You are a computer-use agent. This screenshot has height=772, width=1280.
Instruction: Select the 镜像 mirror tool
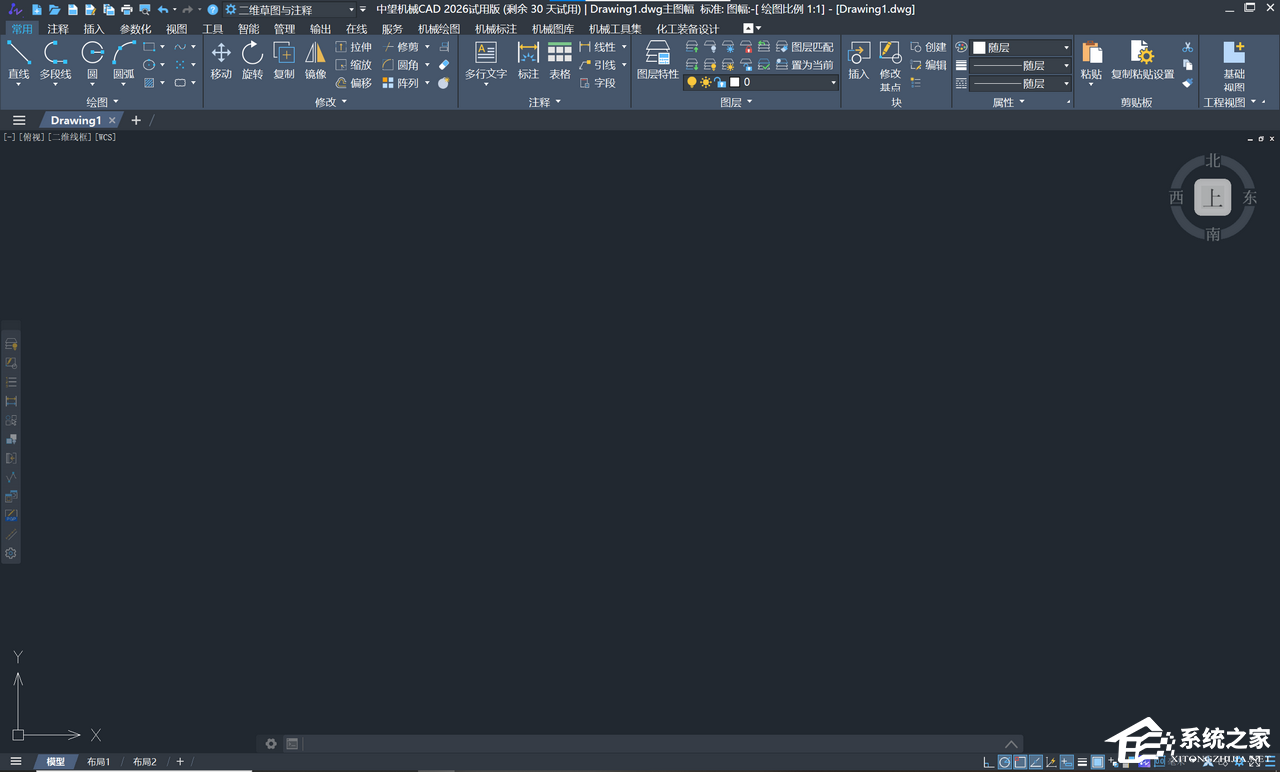point(315,60)
